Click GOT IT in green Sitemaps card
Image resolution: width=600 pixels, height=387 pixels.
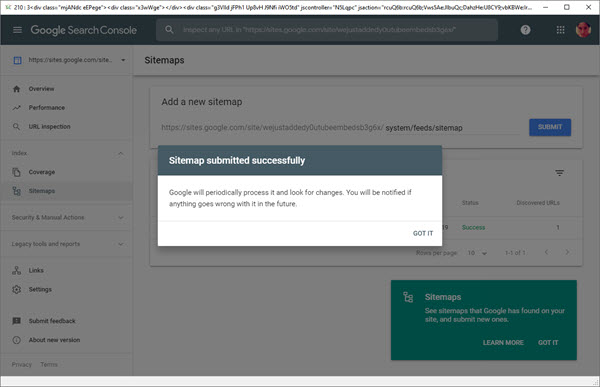[x=548, y=343]
